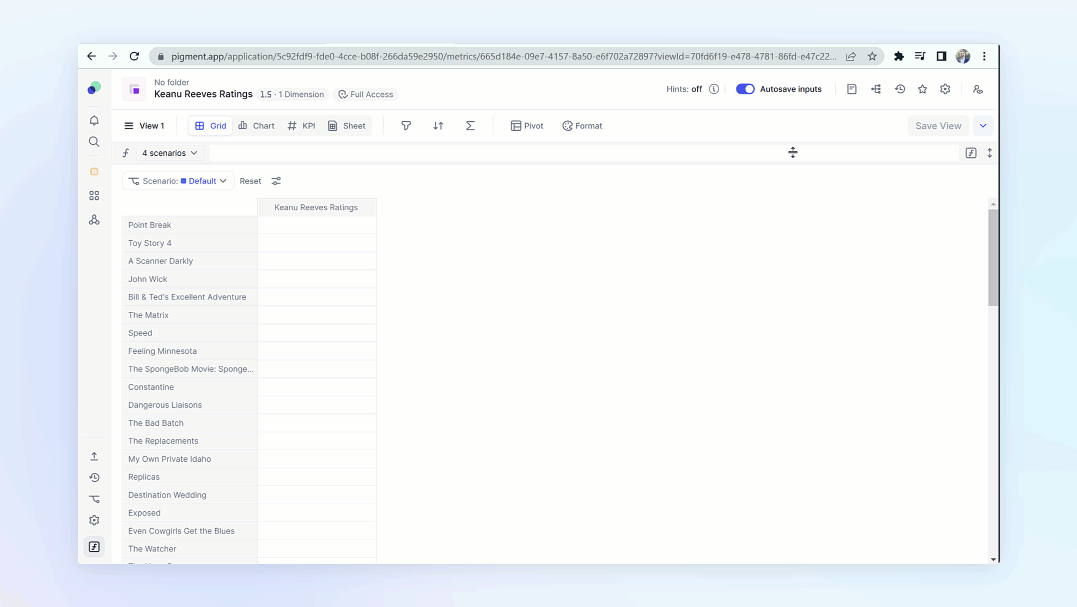Screen dimensions: 1077x607
Task: Bookmark this page with the browser star
Action: (x=872, y=56)
